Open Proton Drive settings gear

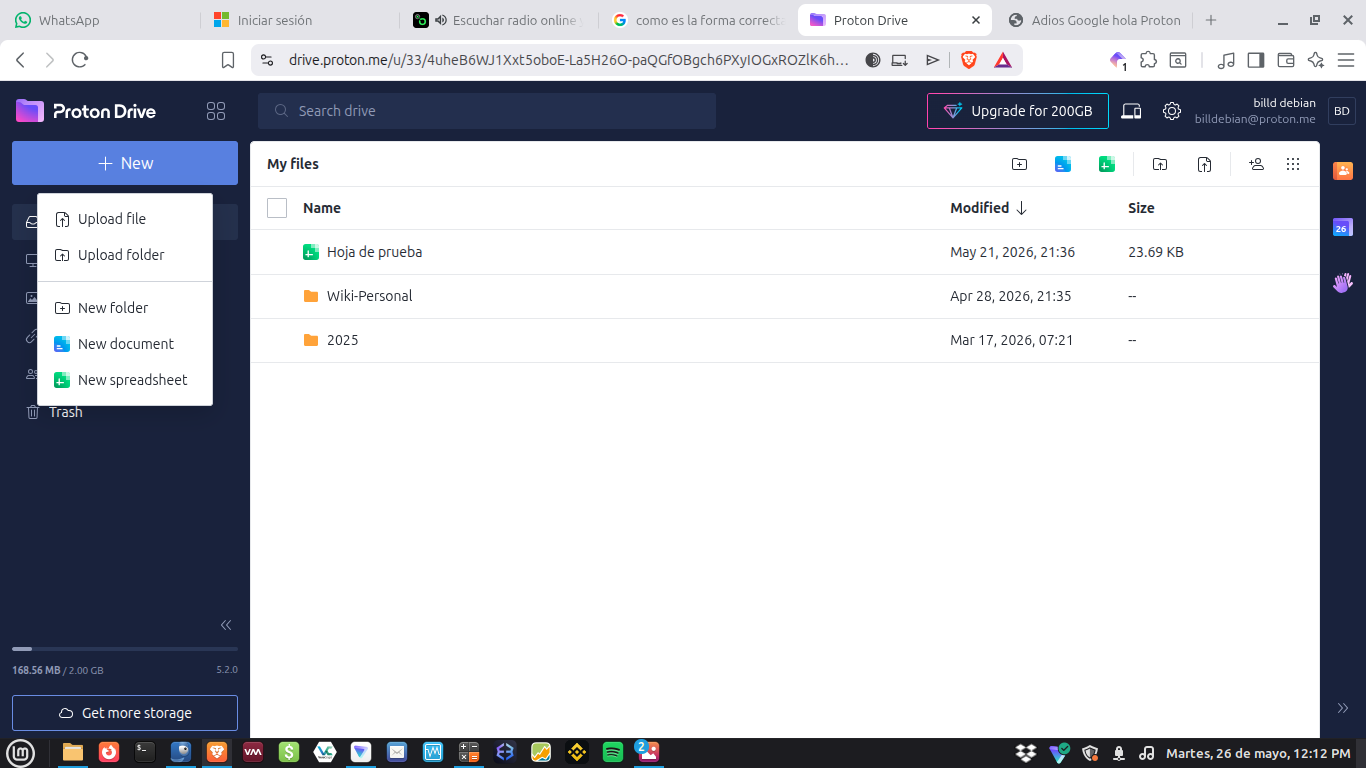point(1172,111)
